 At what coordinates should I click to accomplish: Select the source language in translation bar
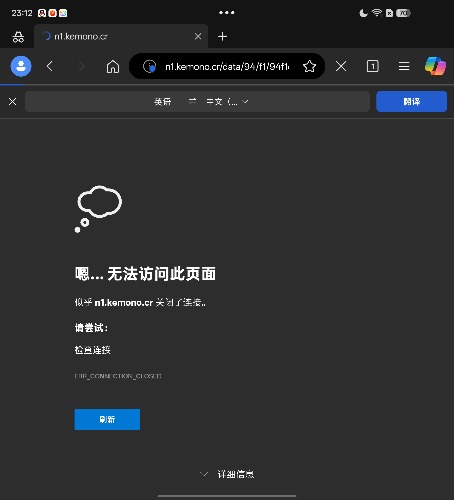[163, 101]
